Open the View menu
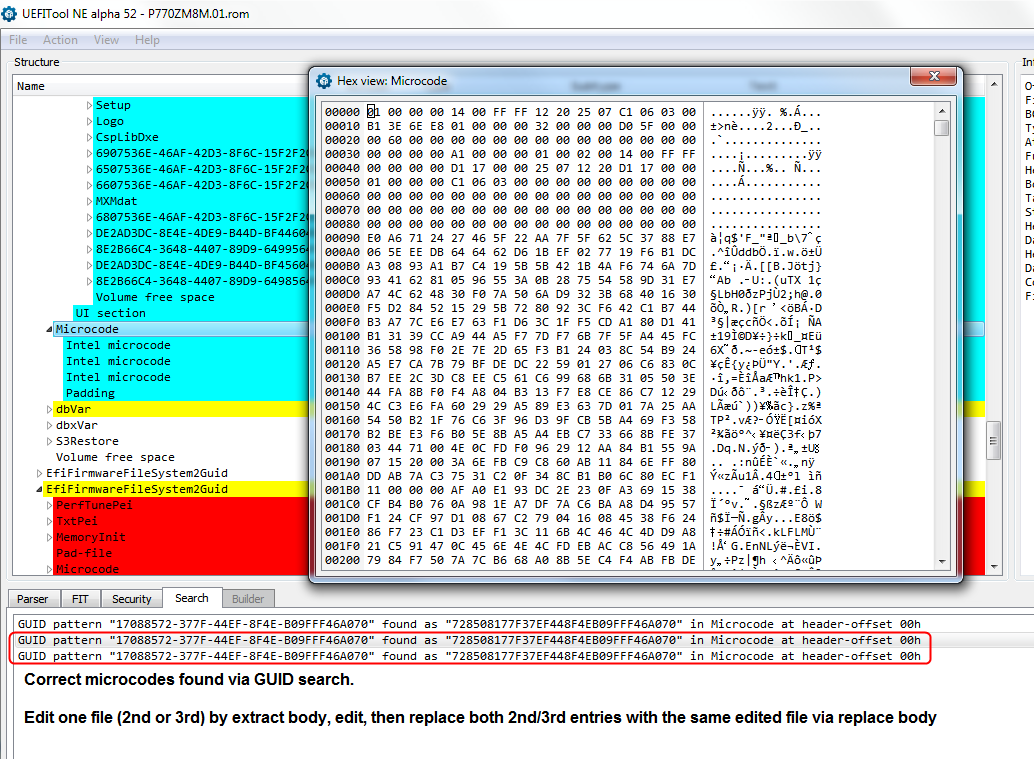 (106, 40)
